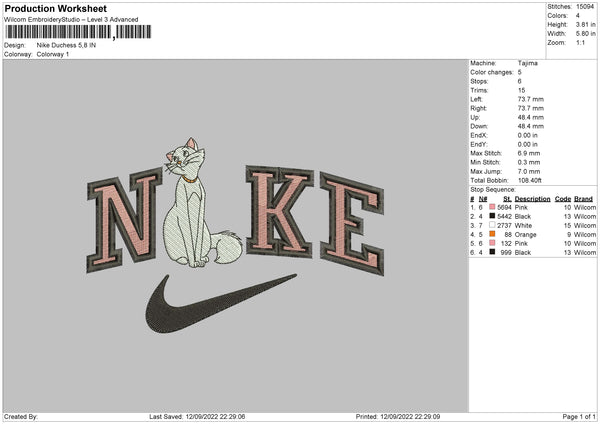Click the black swatch in stop row 6

[492, 252]
